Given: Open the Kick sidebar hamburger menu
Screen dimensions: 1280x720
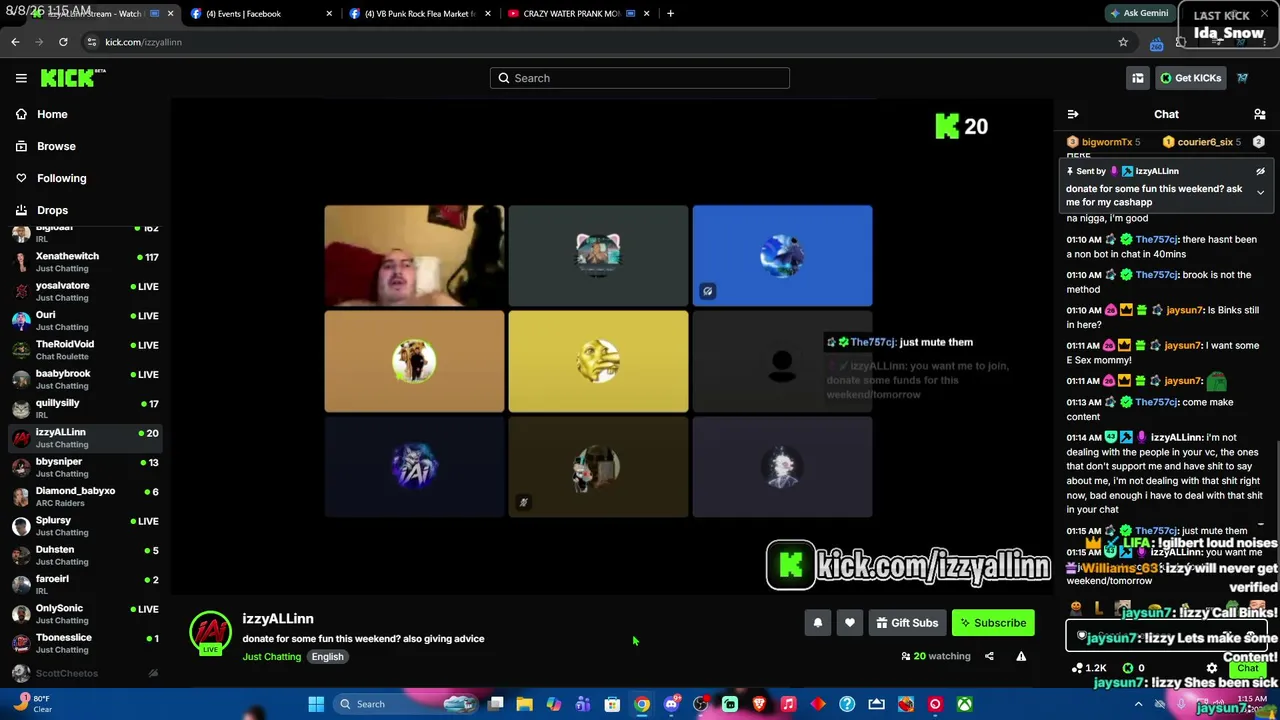Looking at the screenshot, I should pos(21,78).
